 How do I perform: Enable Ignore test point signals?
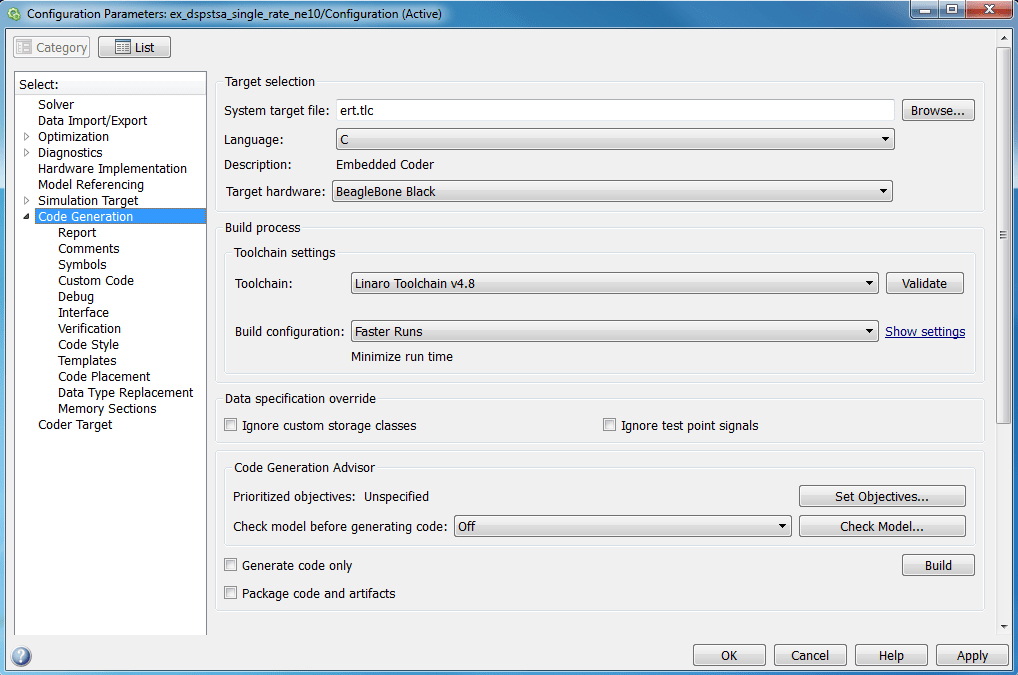[609, 425]
